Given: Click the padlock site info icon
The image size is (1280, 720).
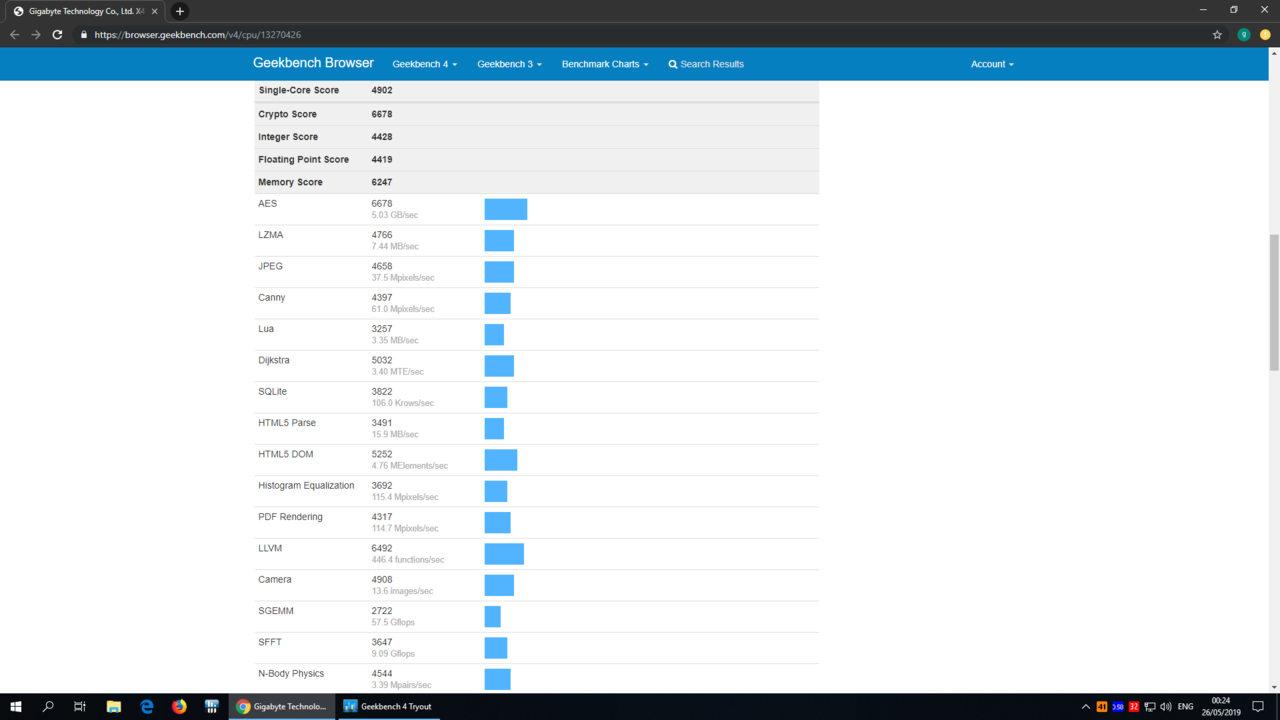Looking at the screenshot, I should click(x=84, y=35).
